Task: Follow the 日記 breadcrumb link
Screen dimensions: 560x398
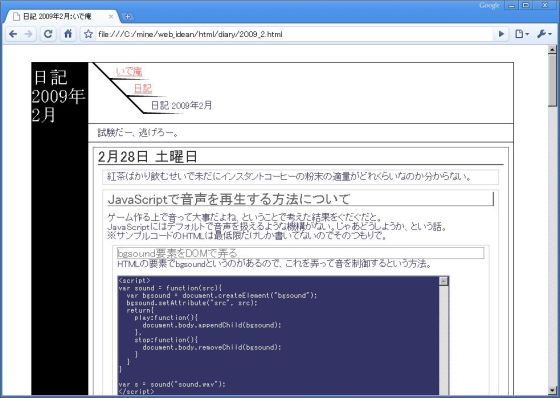Action: point(143,88)
